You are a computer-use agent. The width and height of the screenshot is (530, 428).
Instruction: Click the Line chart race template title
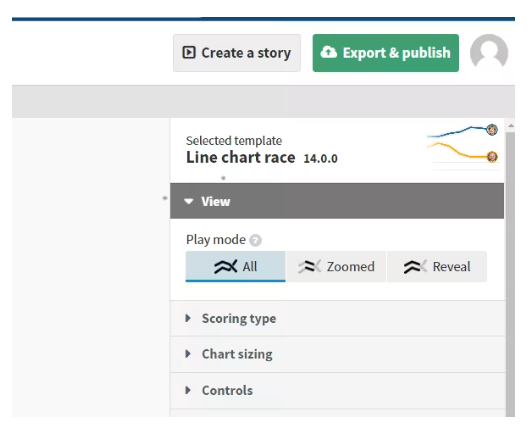pyautogui.click(x=240, y=158)
